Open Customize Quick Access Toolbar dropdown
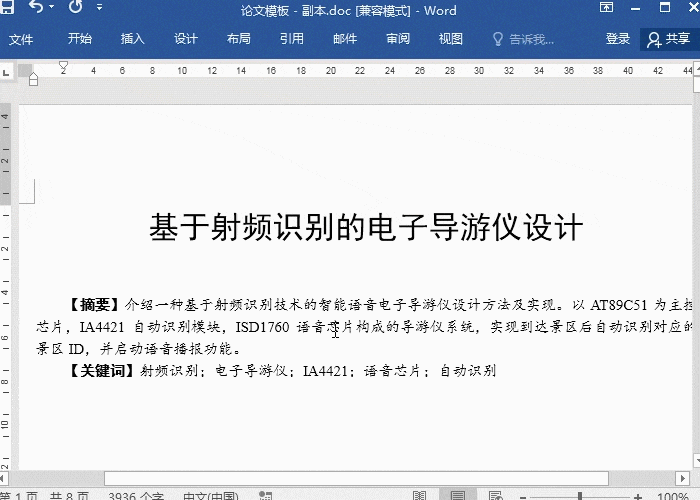700x500 pixels. [x=100, y=7]
